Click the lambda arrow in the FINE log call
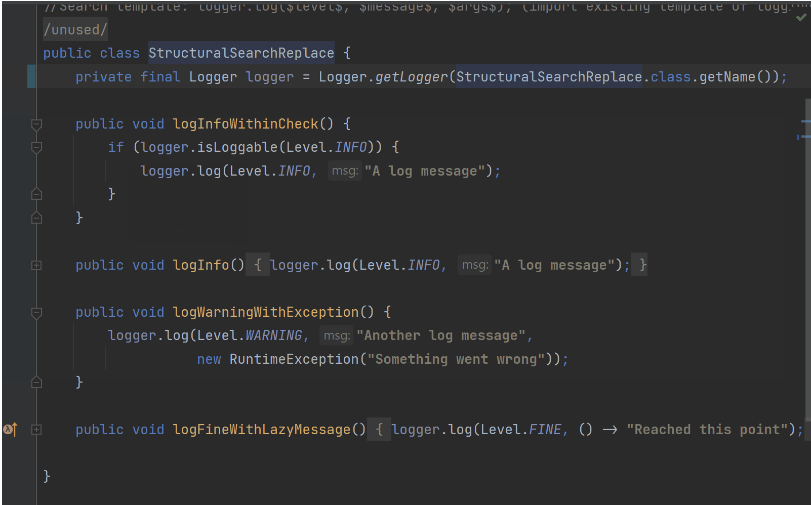This screenshot has width=811, height=505. [610, 430]
